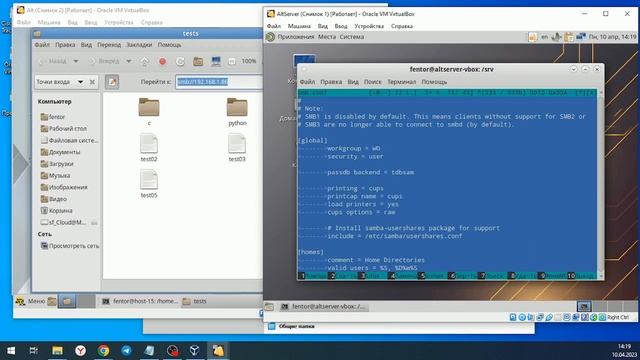Open Терминал menu in the terminal window
Screen dimensions: 640x360
[402, 82]
